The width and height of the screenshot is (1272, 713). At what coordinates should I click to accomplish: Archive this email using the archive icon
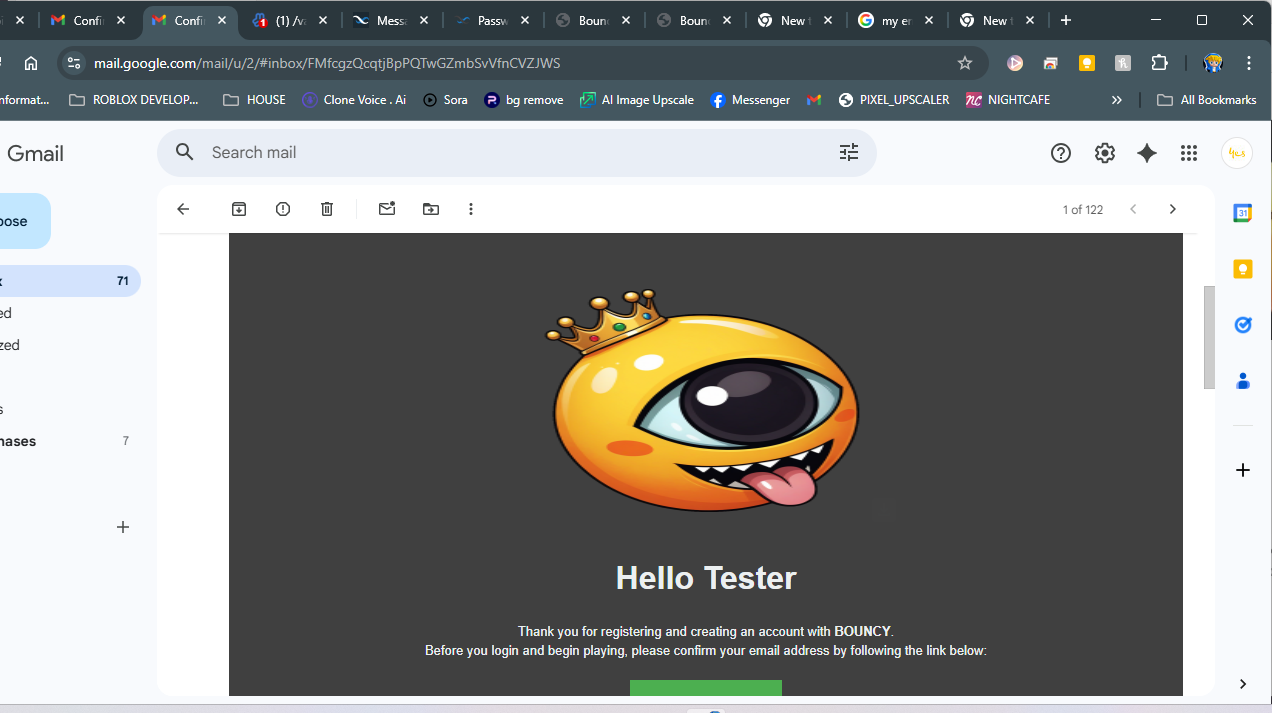[239, 209]
